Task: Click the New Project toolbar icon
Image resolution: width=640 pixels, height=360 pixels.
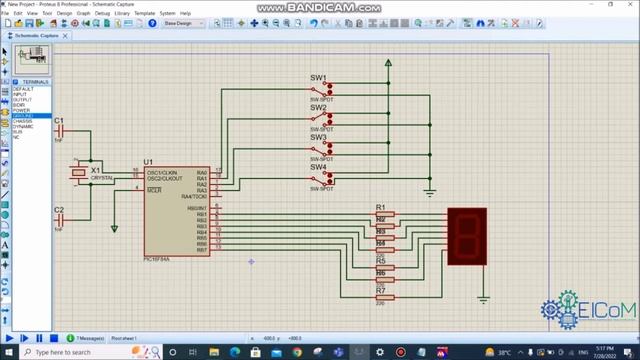Action: pos(8,23)
